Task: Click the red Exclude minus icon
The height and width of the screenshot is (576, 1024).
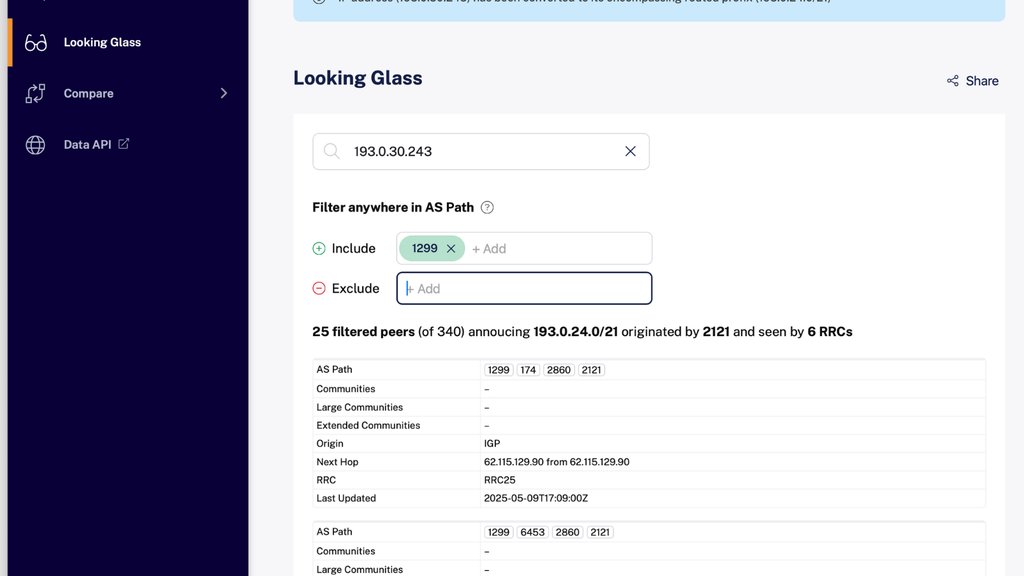Action: [319, 289]
